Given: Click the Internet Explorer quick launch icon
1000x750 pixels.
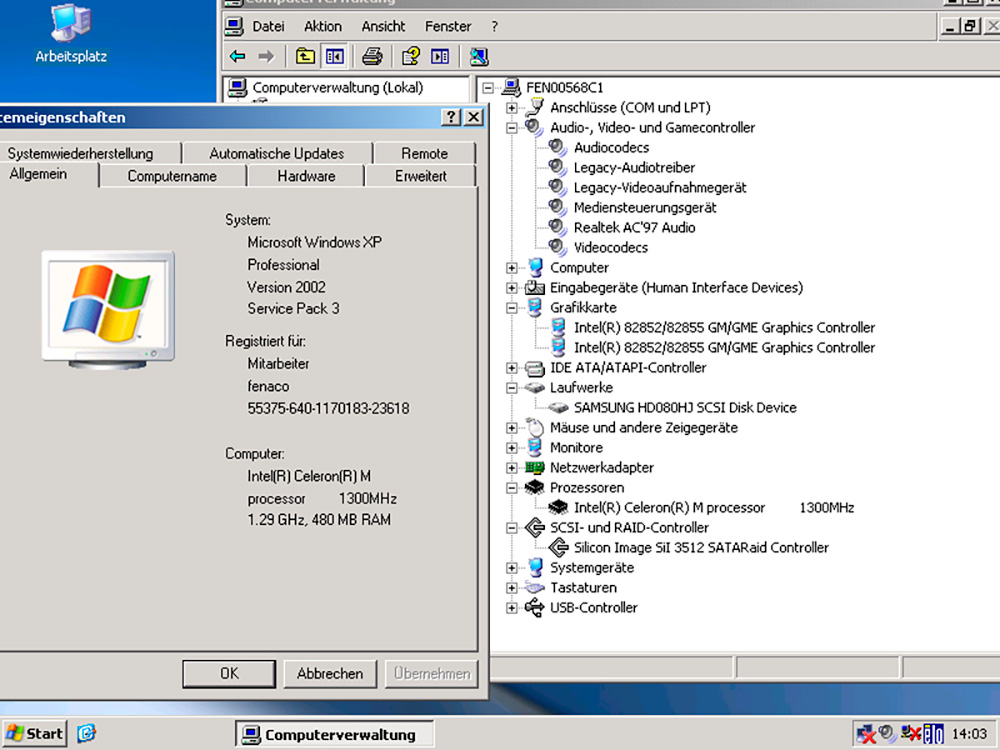Looking at the screenshot, I should point(87,734).
